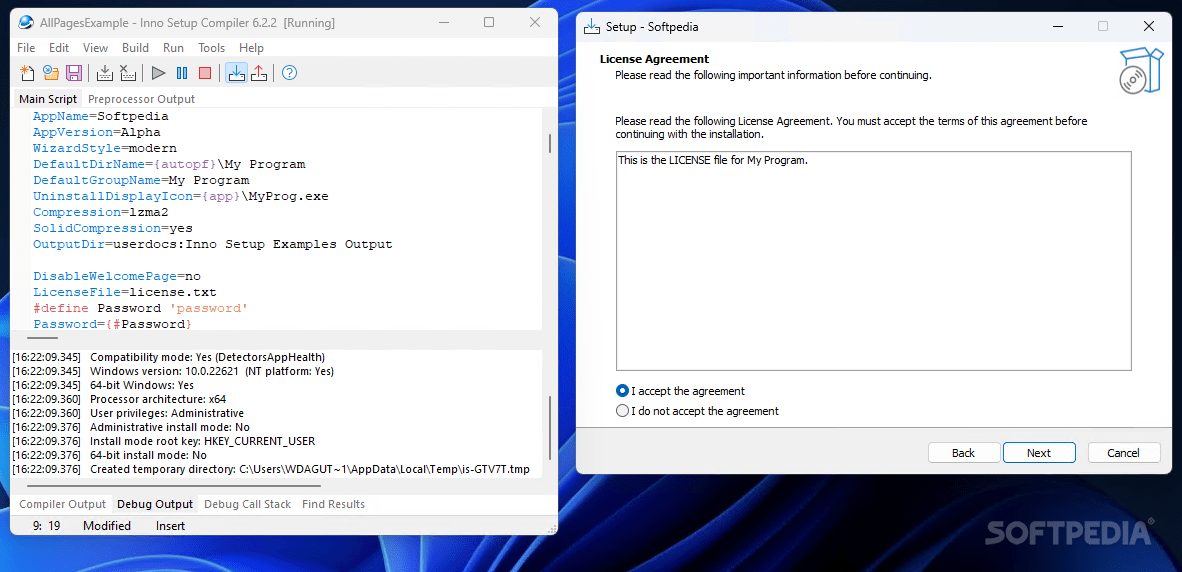Select 'I do not accept the agreement'
Image resolution: width=1182 pixels, height=572 pixels.
[697, 411]
